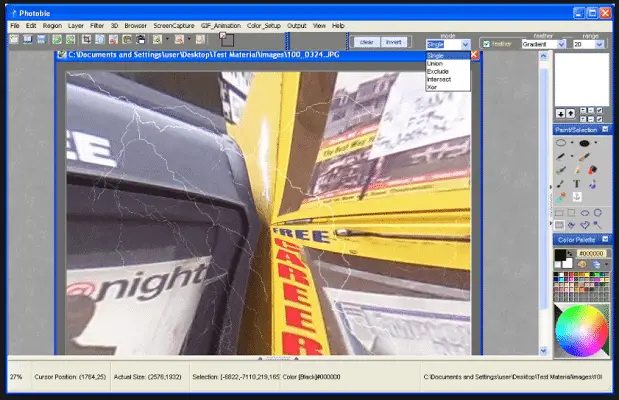
Task: Choose Intersect from the mode list
Action: coord(448,79)
